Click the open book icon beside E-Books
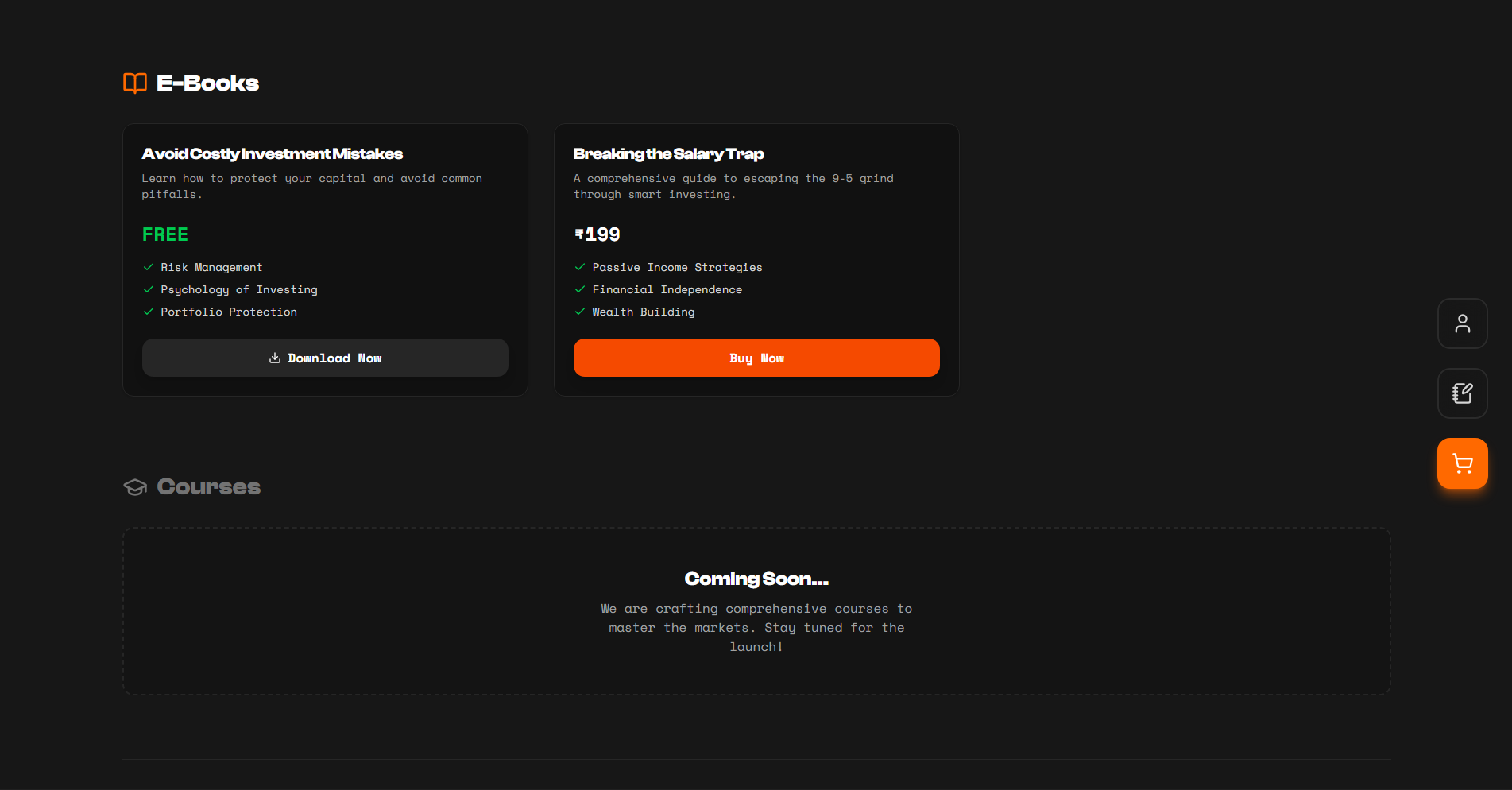Image resolution: width=1512 pixels, height=790 pixels. pyautogui.click(x=135, y=83)
